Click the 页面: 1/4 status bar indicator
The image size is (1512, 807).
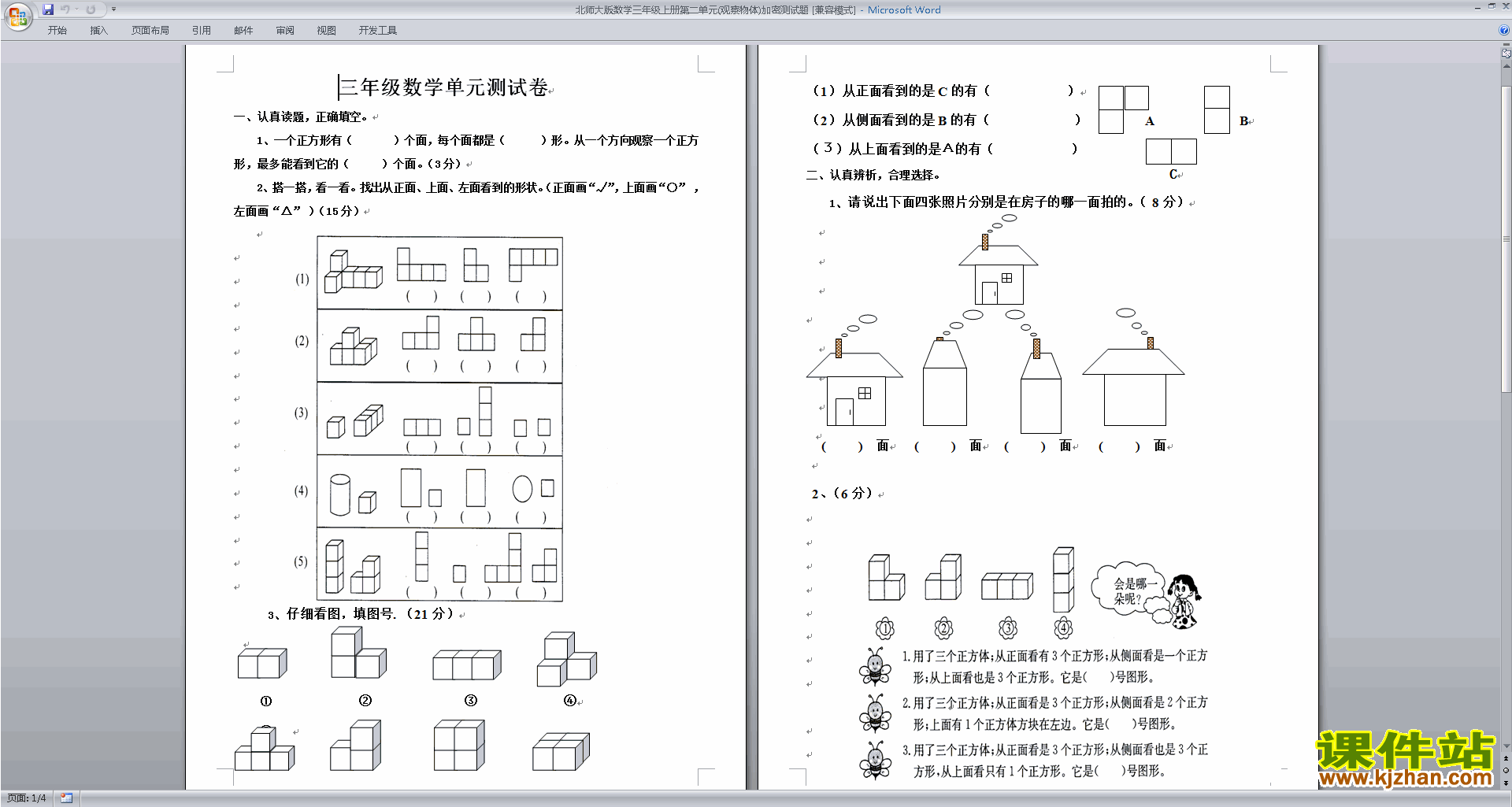pos(27,798)
